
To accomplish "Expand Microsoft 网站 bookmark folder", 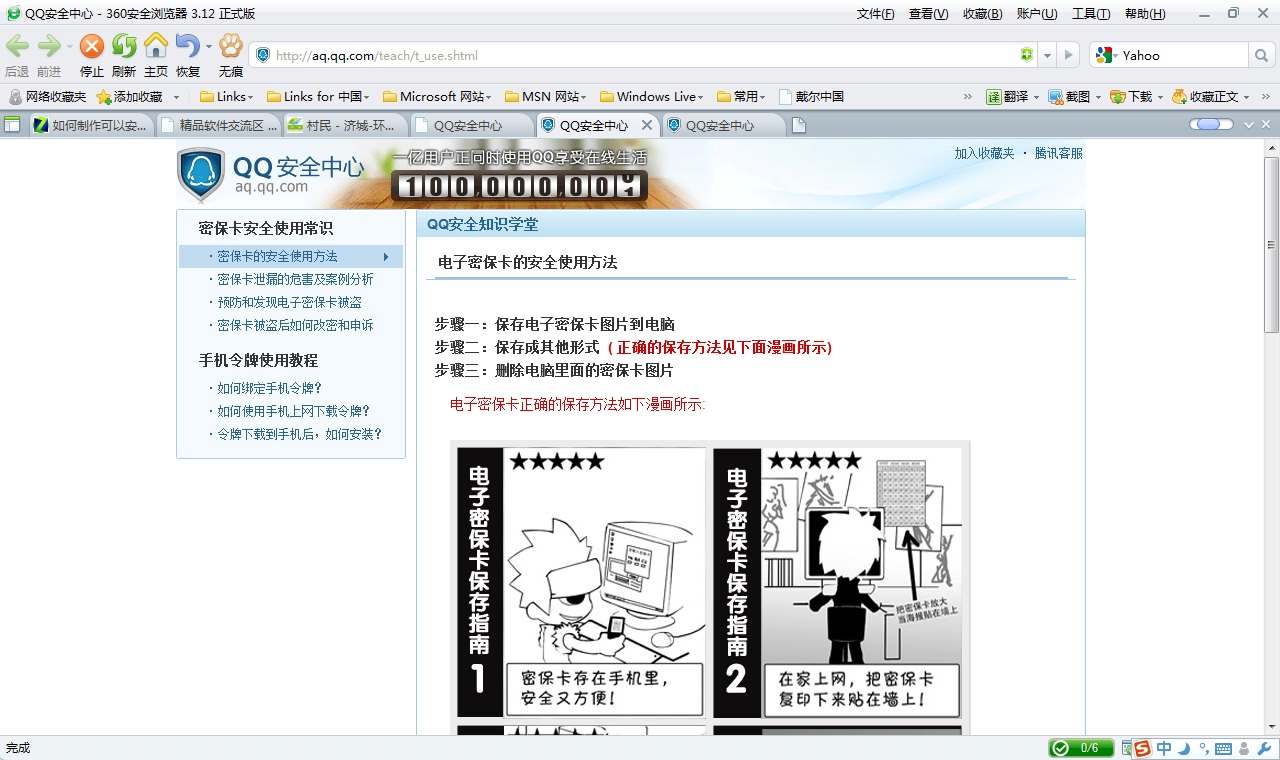I will (x=437, y=97).
